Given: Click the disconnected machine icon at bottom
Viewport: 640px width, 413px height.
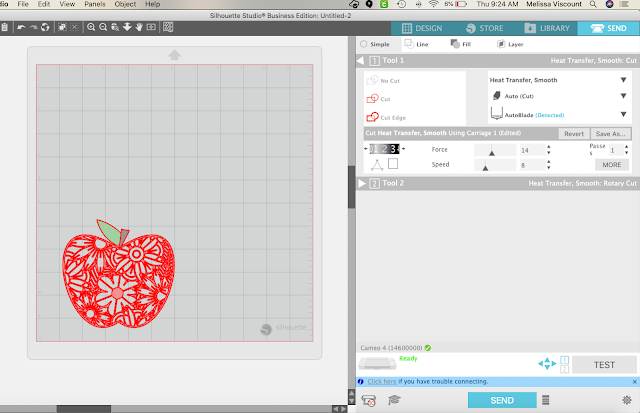Looking at the screenshot, I should click(x=369, y=400).
